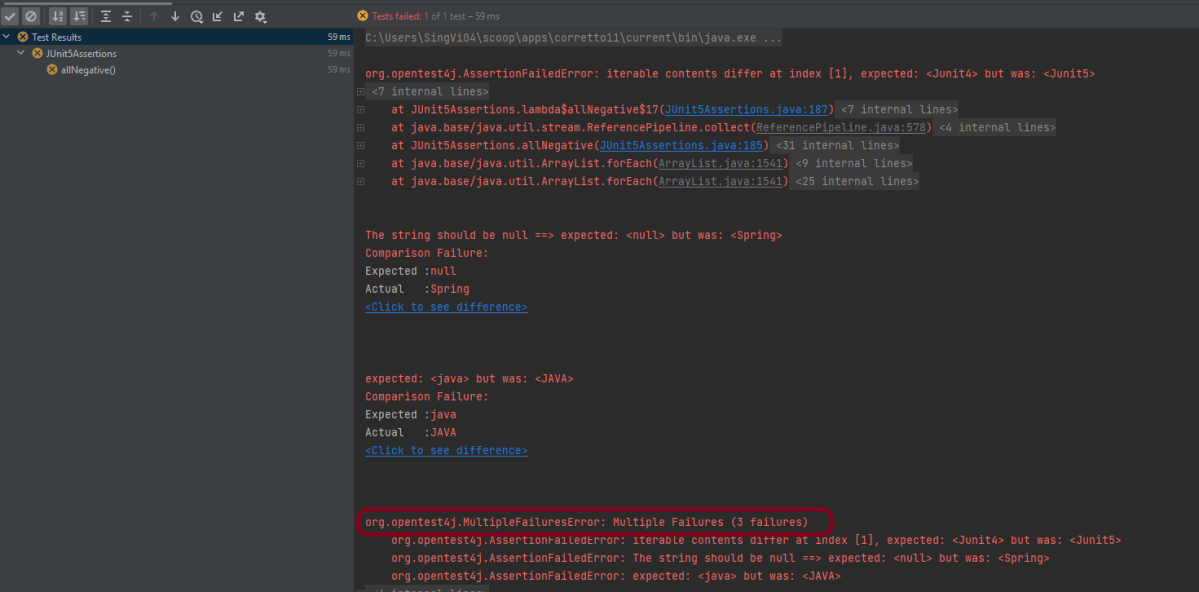Viewport: 1199px width, 592px height.
Task: Open JUnit5Assertions.java:187 stack trace link
Action: coord(747,110)
